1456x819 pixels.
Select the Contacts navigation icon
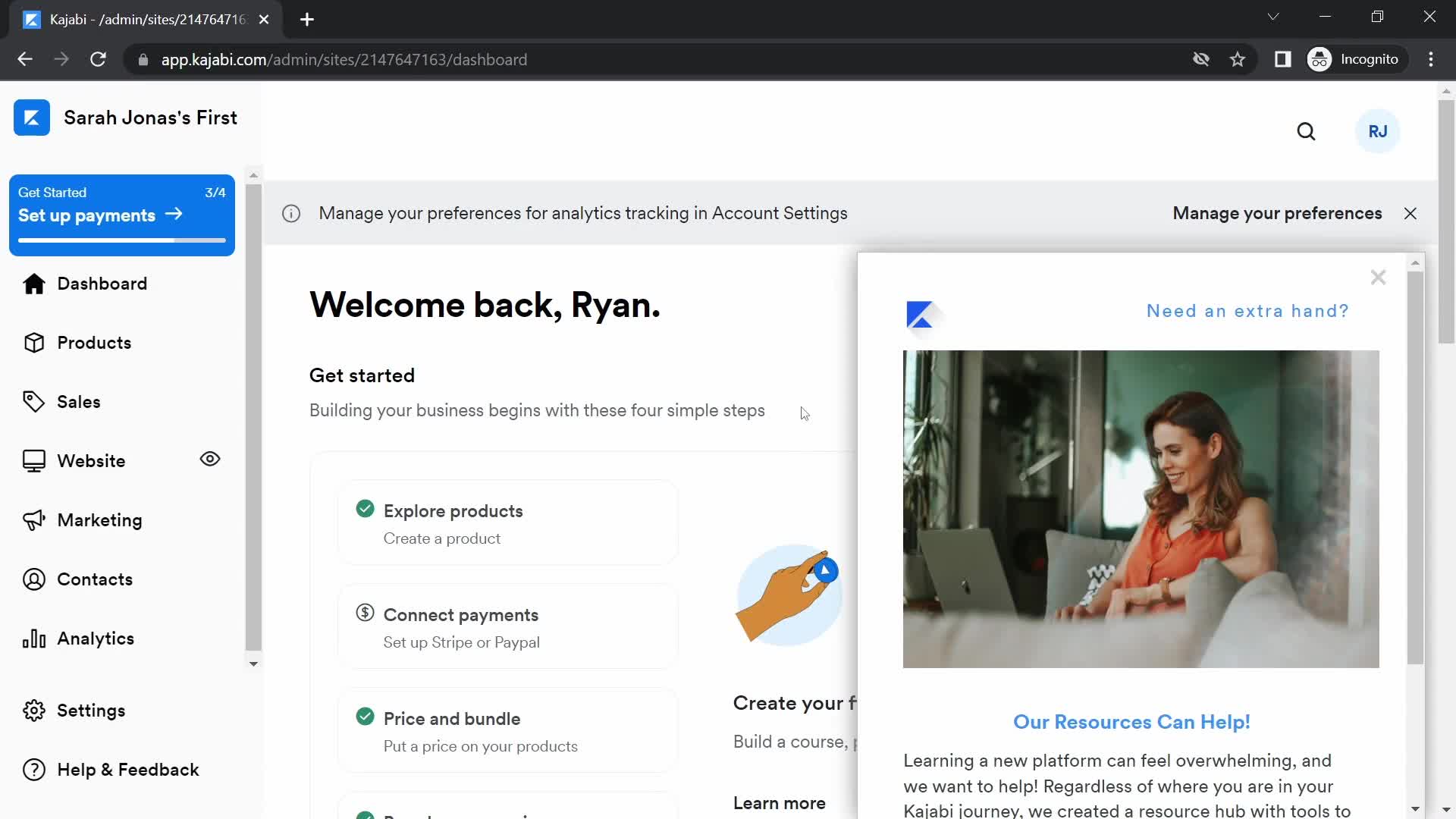(35, 579)
